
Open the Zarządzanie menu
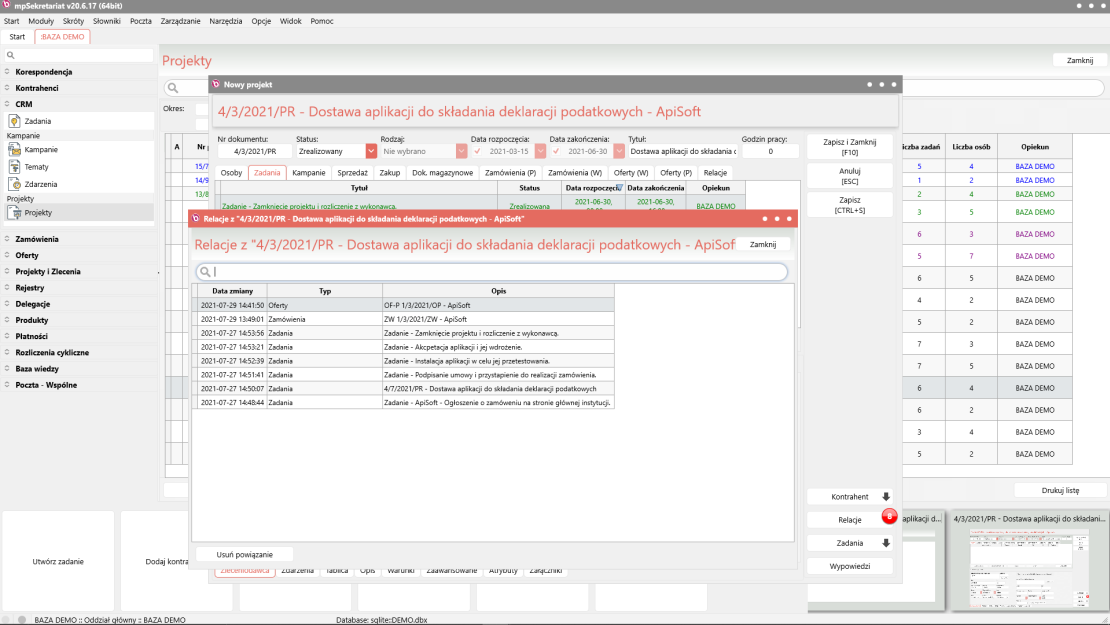181,21
